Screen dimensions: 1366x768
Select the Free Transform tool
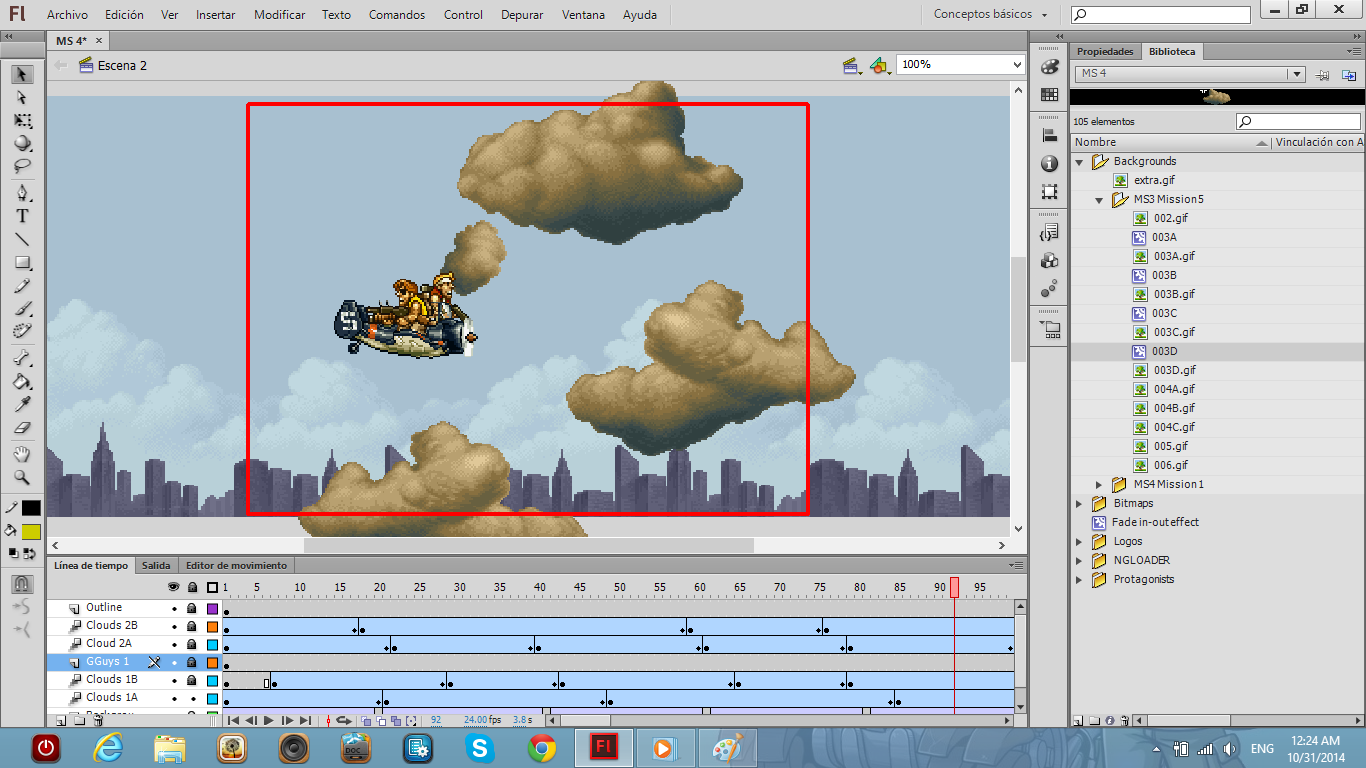(22, 121)
